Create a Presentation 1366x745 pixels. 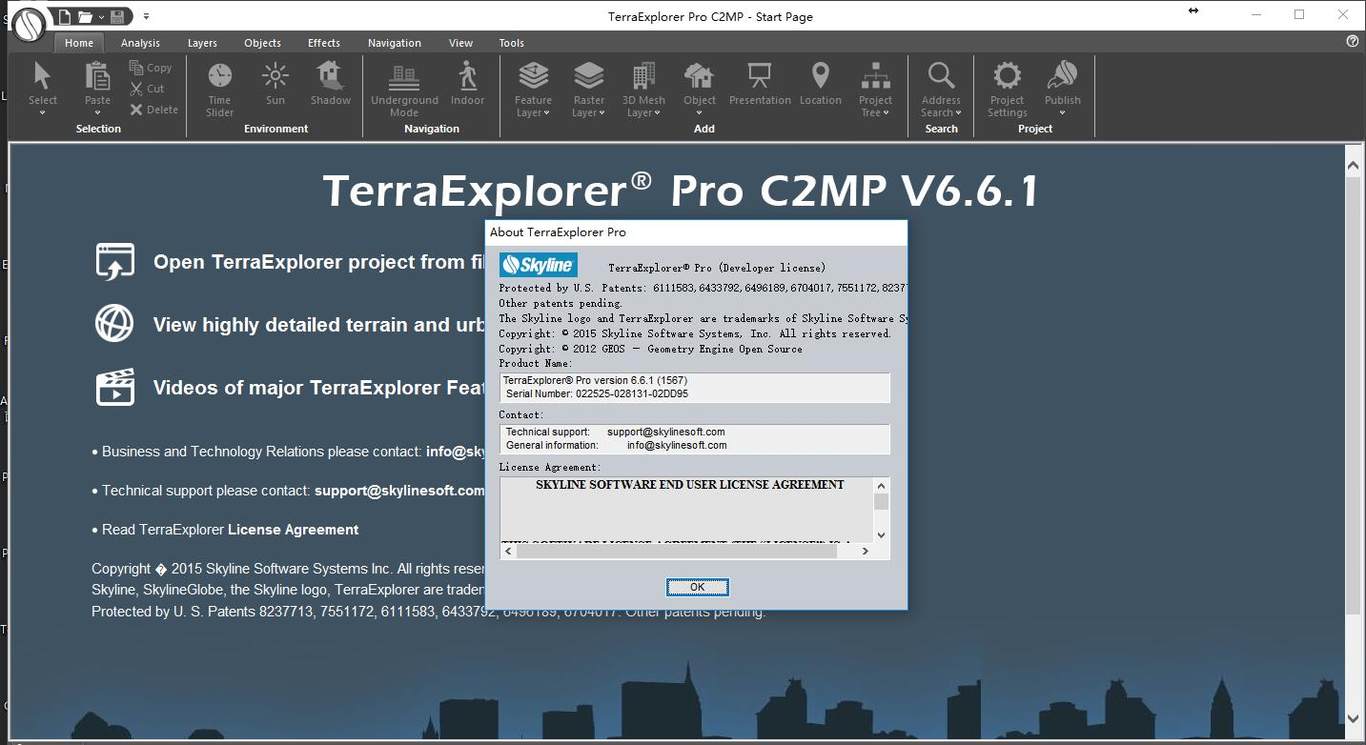pos(760,83)
